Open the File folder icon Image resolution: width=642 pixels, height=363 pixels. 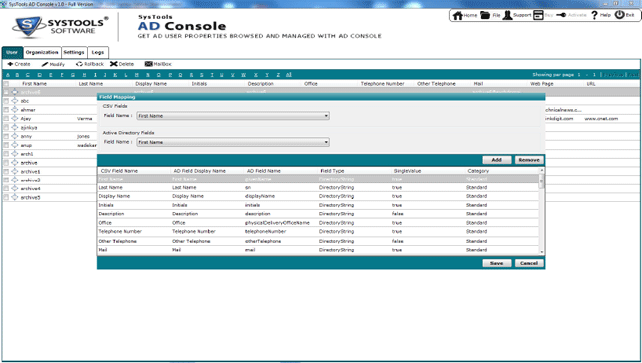(485, 15)
